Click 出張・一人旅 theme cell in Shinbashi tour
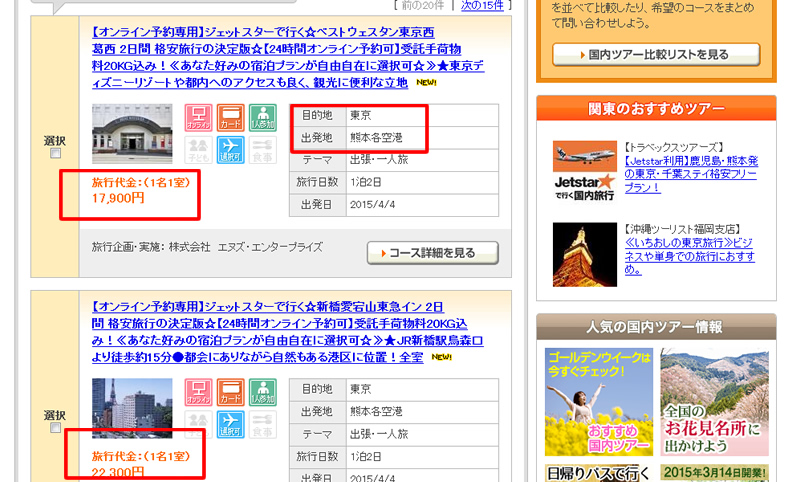Viewport: 790px width, 482px height. click(x=379, y=434)
